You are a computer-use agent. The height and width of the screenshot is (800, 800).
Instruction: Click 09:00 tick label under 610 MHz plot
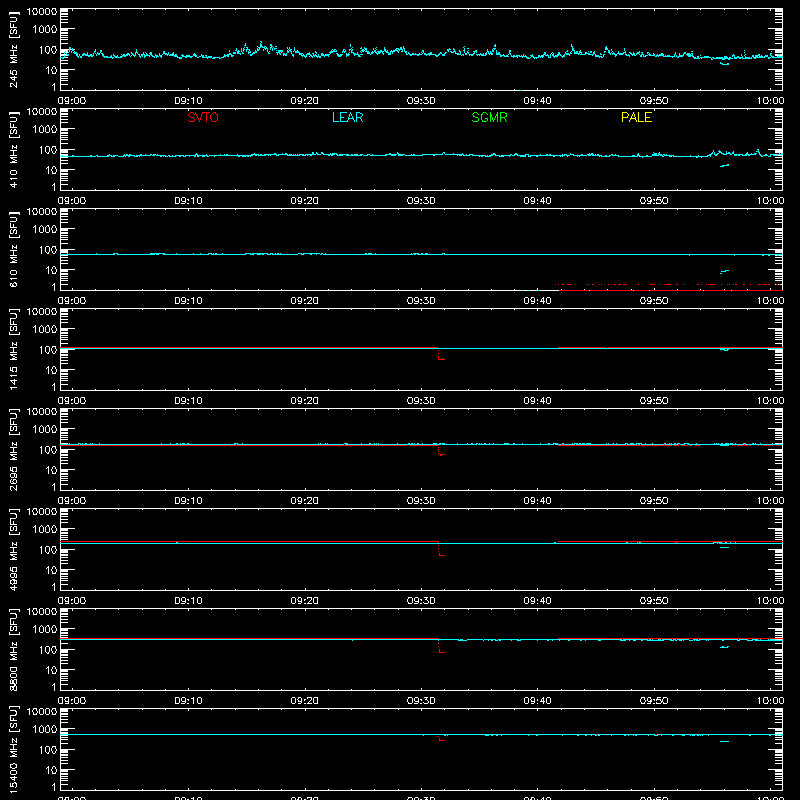[x=72, y=301]
